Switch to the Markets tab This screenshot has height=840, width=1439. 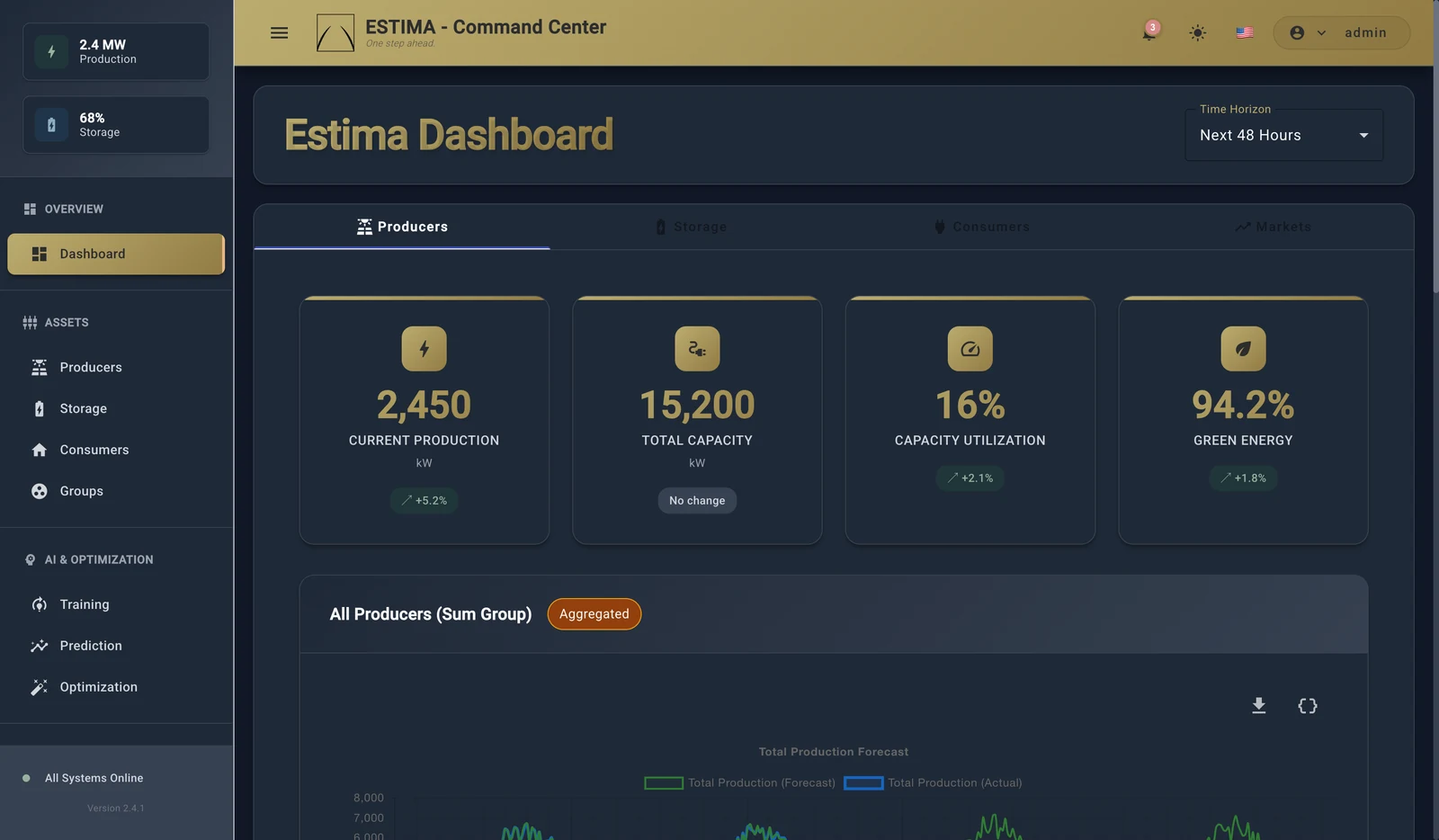click(x=1273, y=227)
